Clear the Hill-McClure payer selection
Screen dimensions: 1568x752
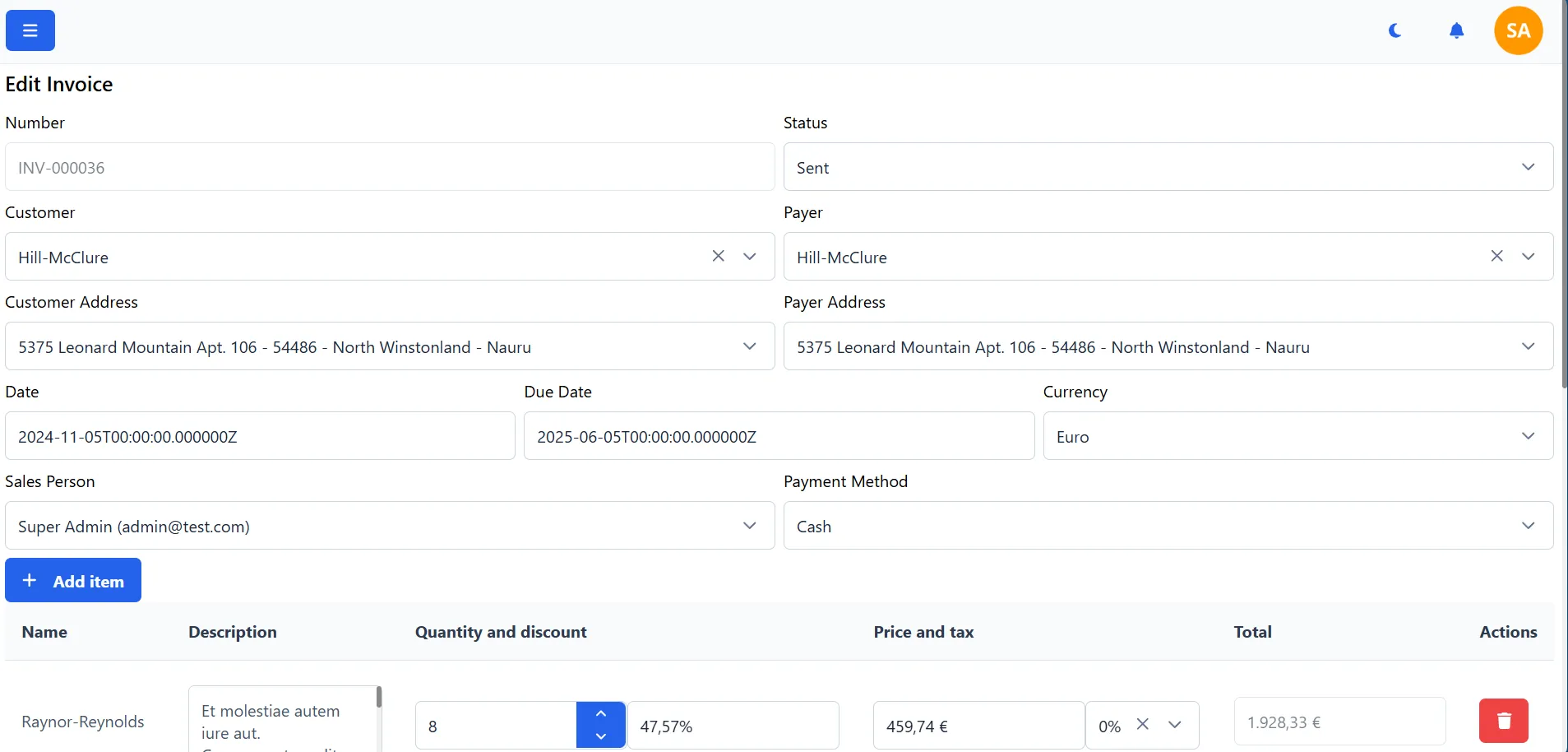1496,256
